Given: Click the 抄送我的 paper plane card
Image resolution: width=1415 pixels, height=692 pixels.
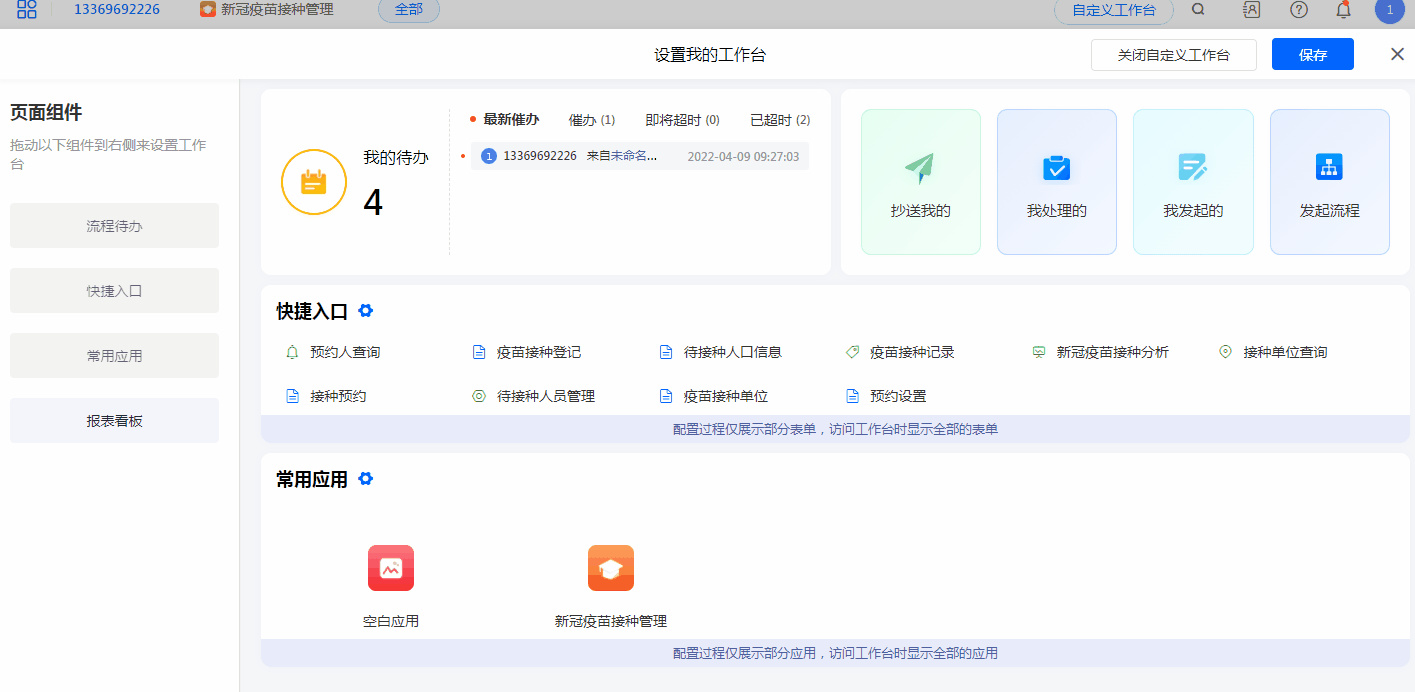Looking at the screenshot, I should (x=920, y=182).
